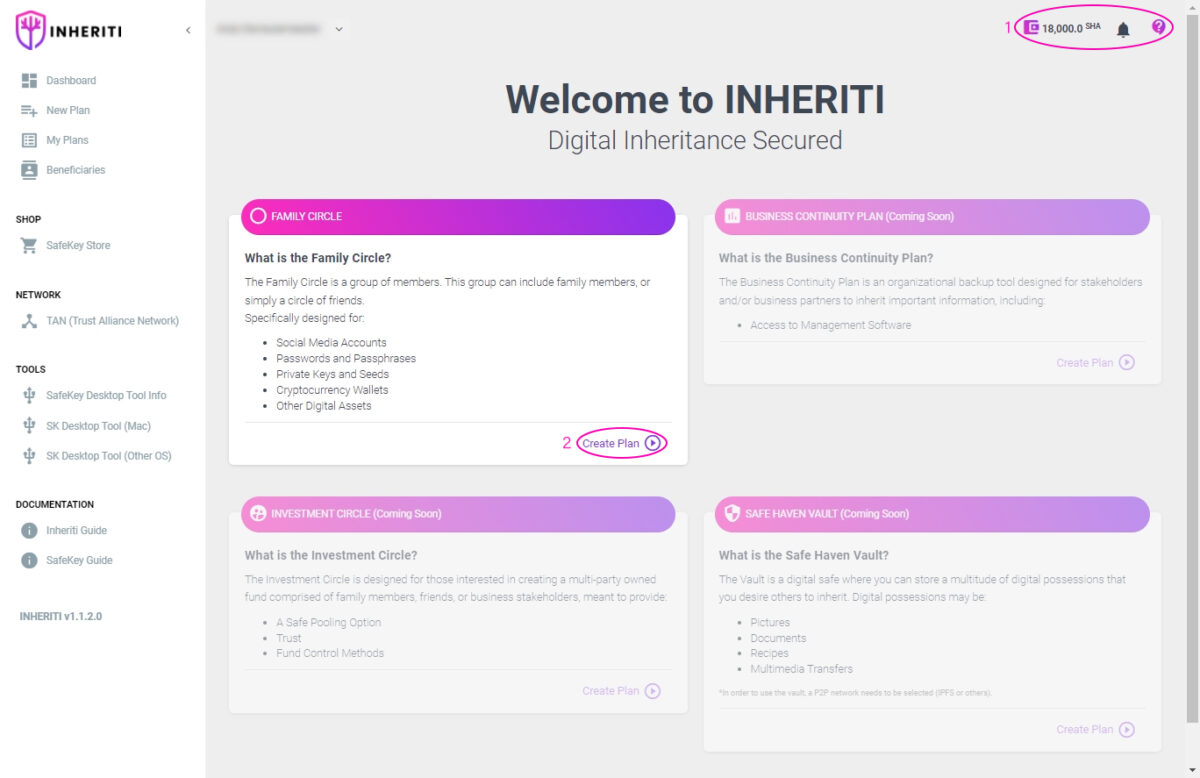This screenshot has width=1200, height=778.
Task: Click the help question mark icon
Action: tap(1160, 28)
